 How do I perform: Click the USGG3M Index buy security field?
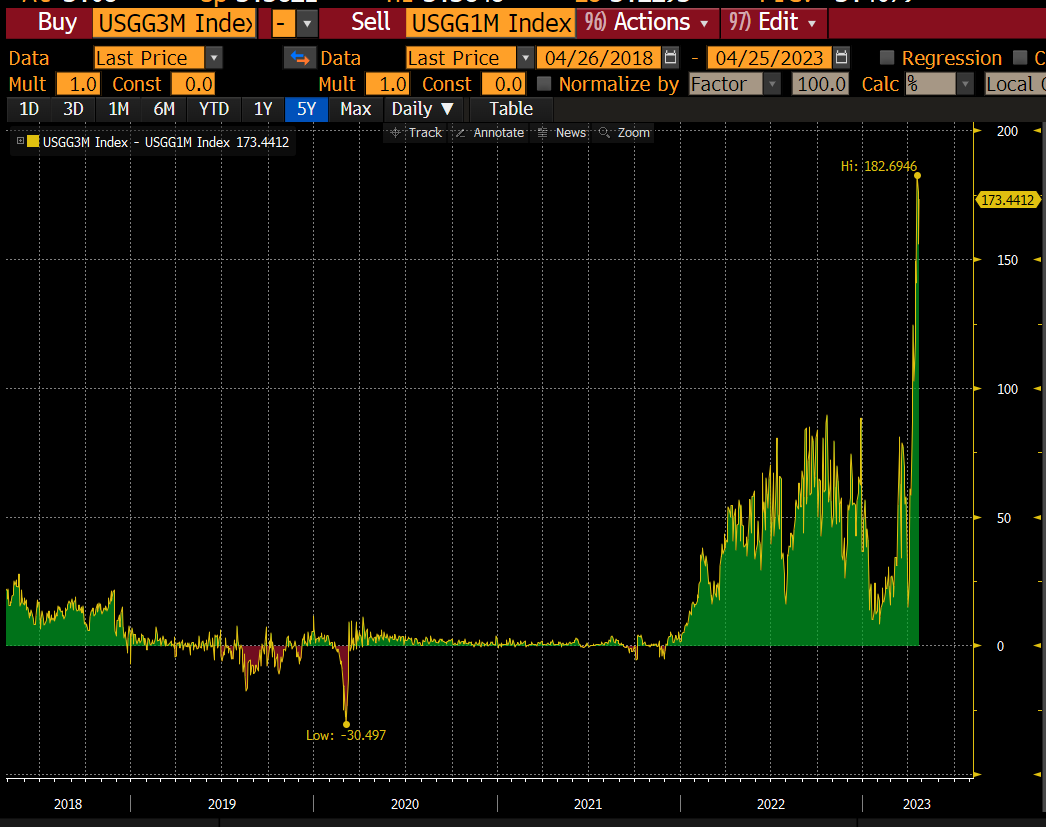tap(174, 24)
